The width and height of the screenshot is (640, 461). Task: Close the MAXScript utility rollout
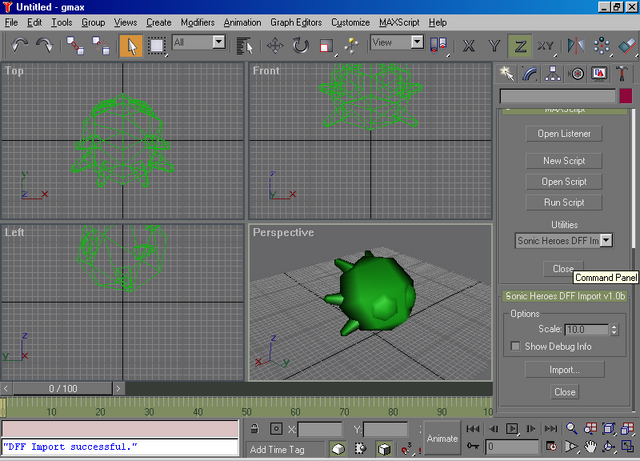(x=563, y=269)
